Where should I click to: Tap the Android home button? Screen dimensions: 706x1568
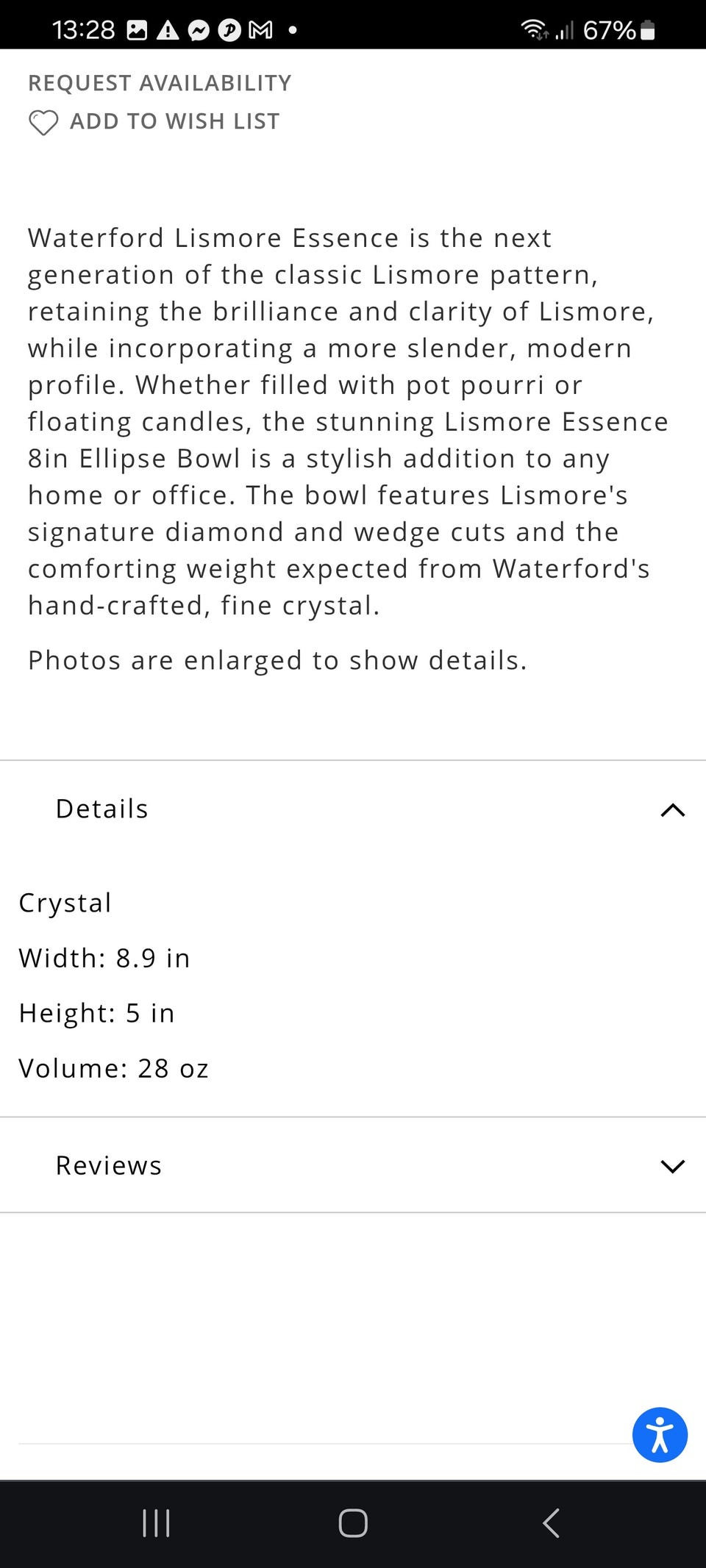click(353, 1522)
